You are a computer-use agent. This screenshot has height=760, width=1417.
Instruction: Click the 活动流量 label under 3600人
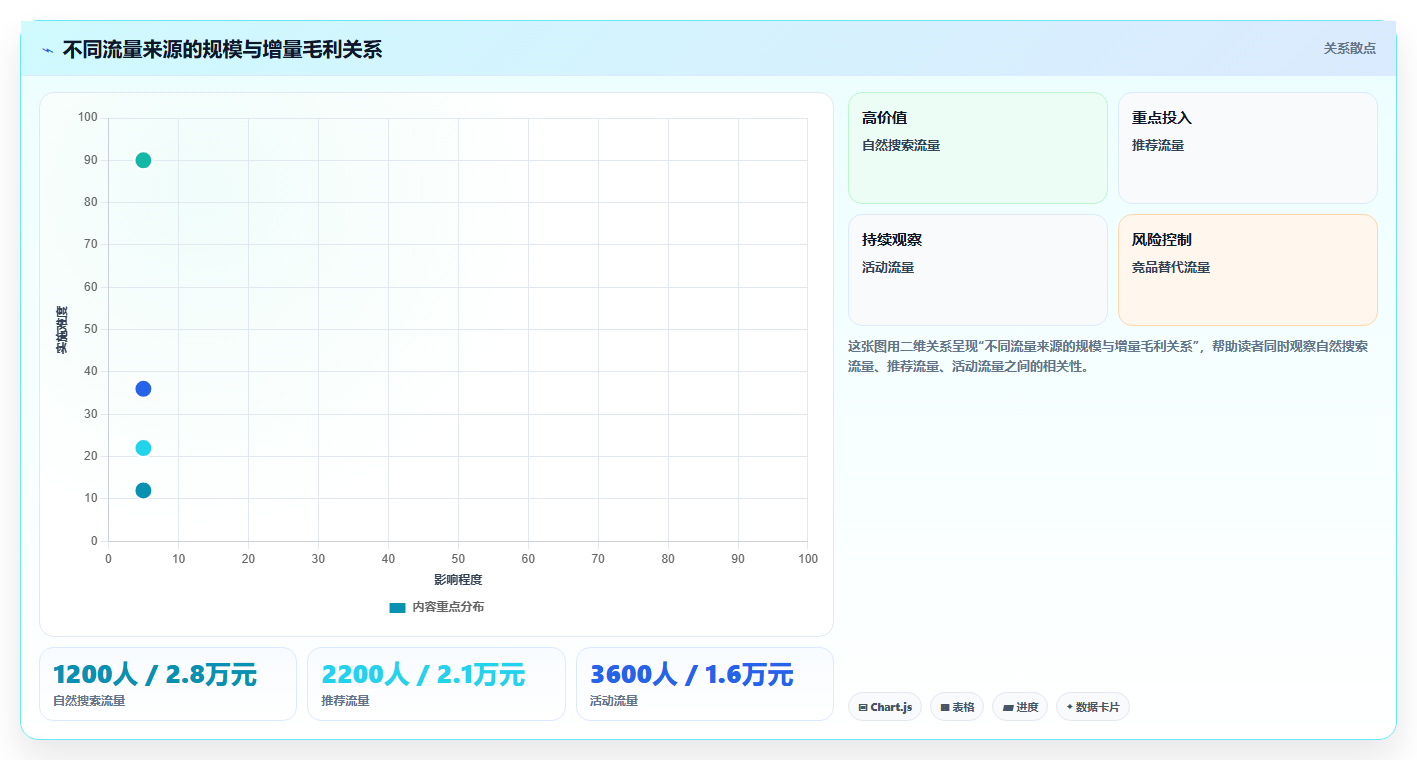tap(614, 701)
